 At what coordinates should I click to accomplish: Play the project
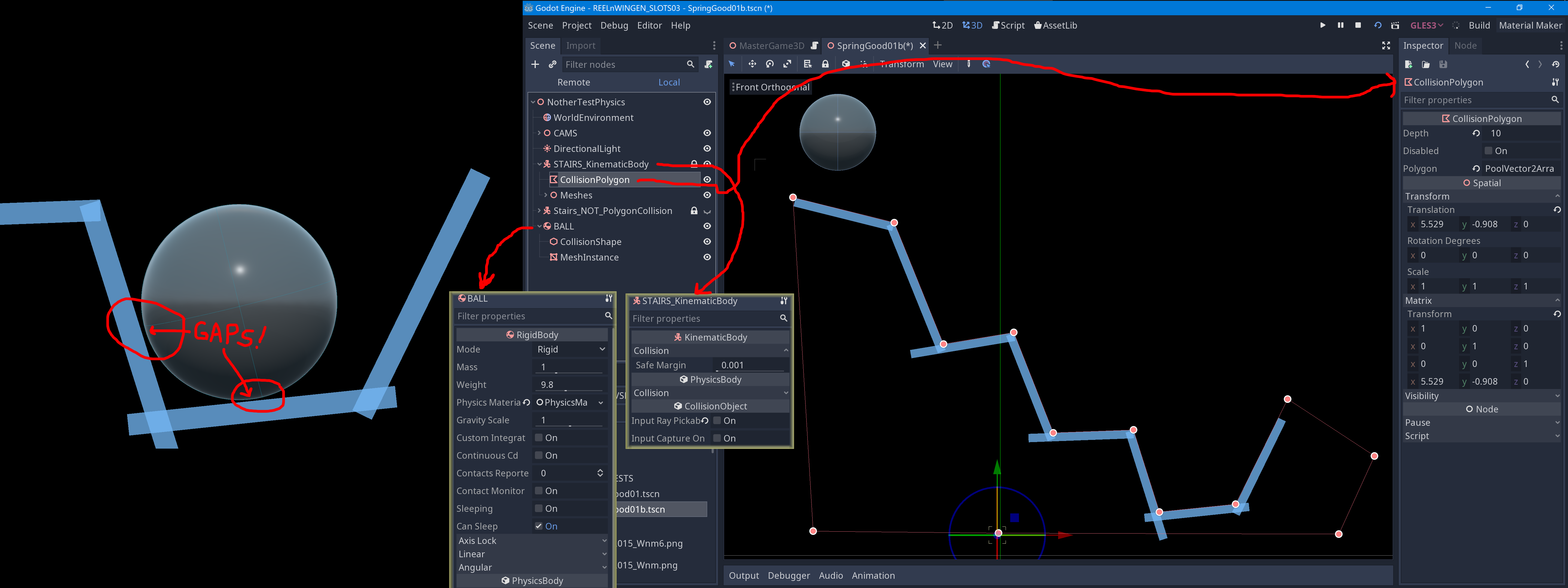(x=1323, y=26)
